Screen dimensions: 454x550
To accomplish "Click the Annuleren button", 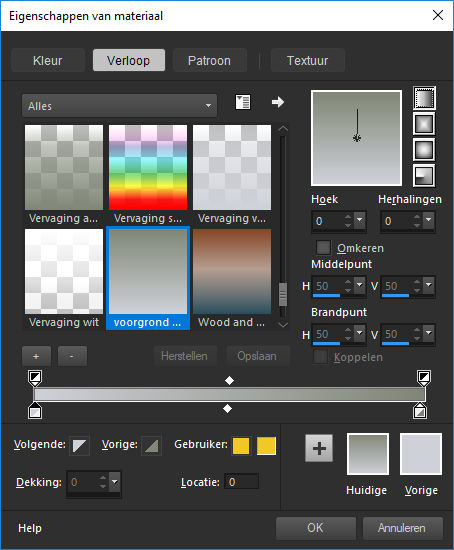I will pos(402,528).
